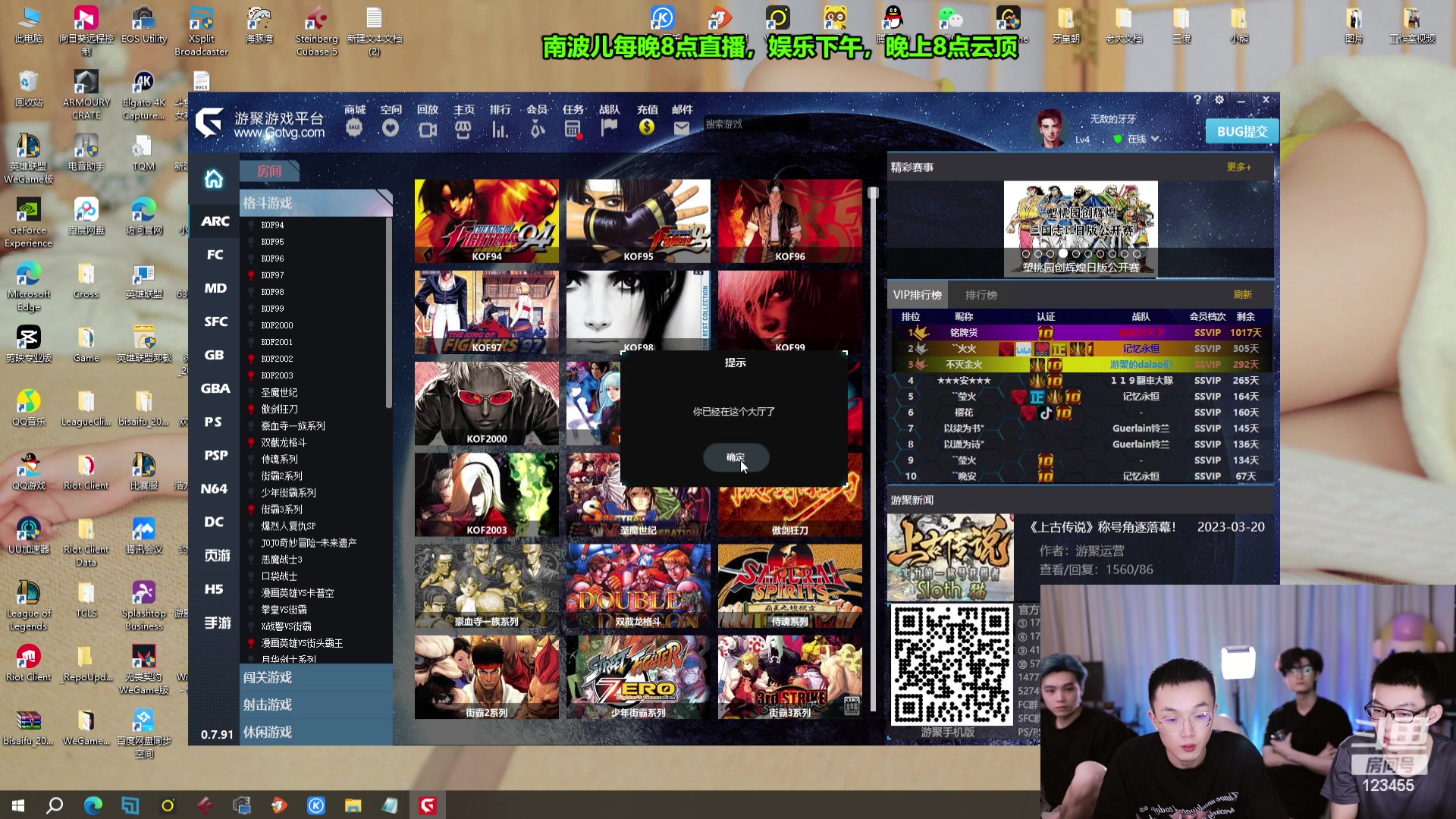Open Windows Start menu
Screen dimensions: 1456x819
coord(18,805)
